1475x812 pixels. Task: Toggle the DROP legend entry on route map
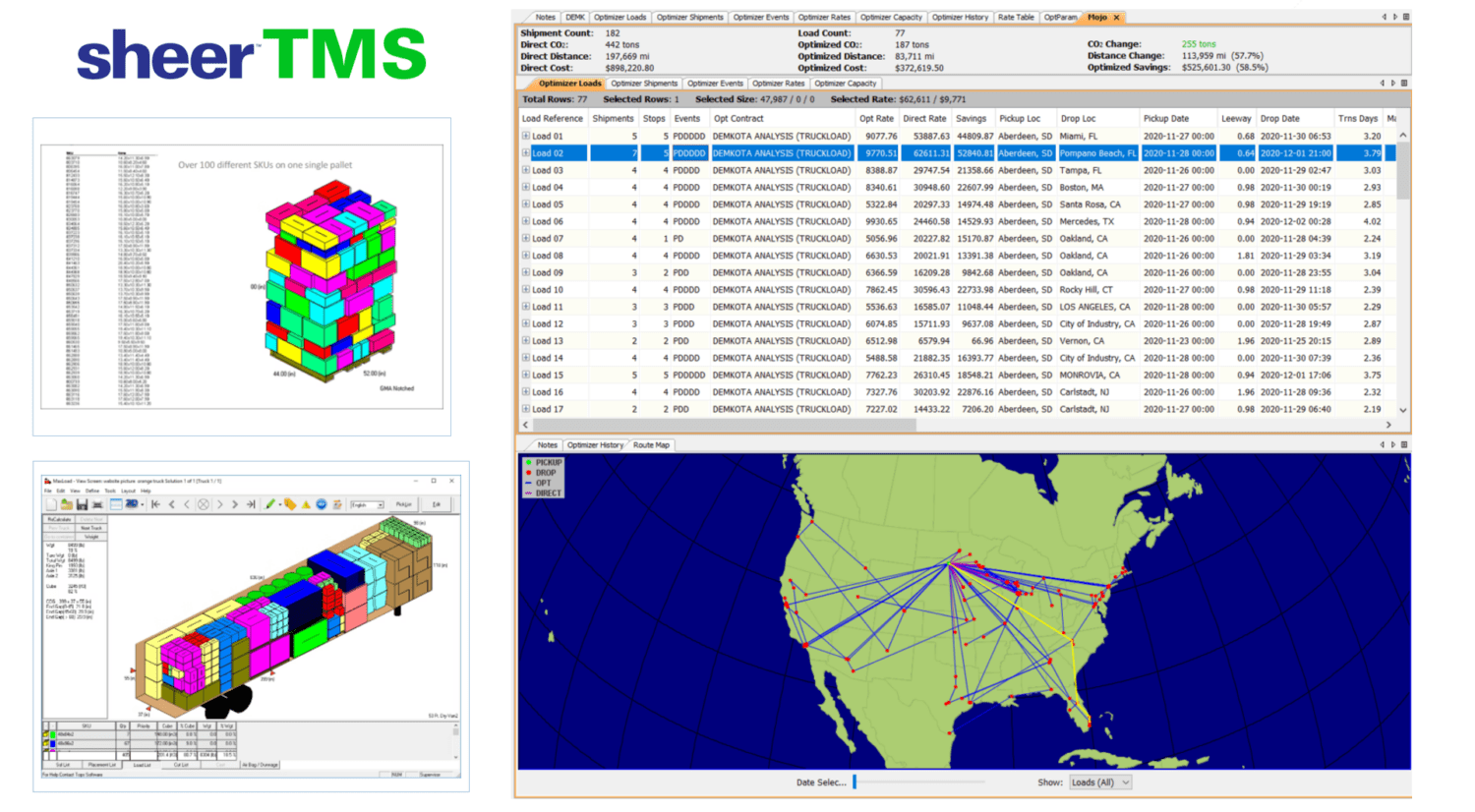[x=546, y=473]
